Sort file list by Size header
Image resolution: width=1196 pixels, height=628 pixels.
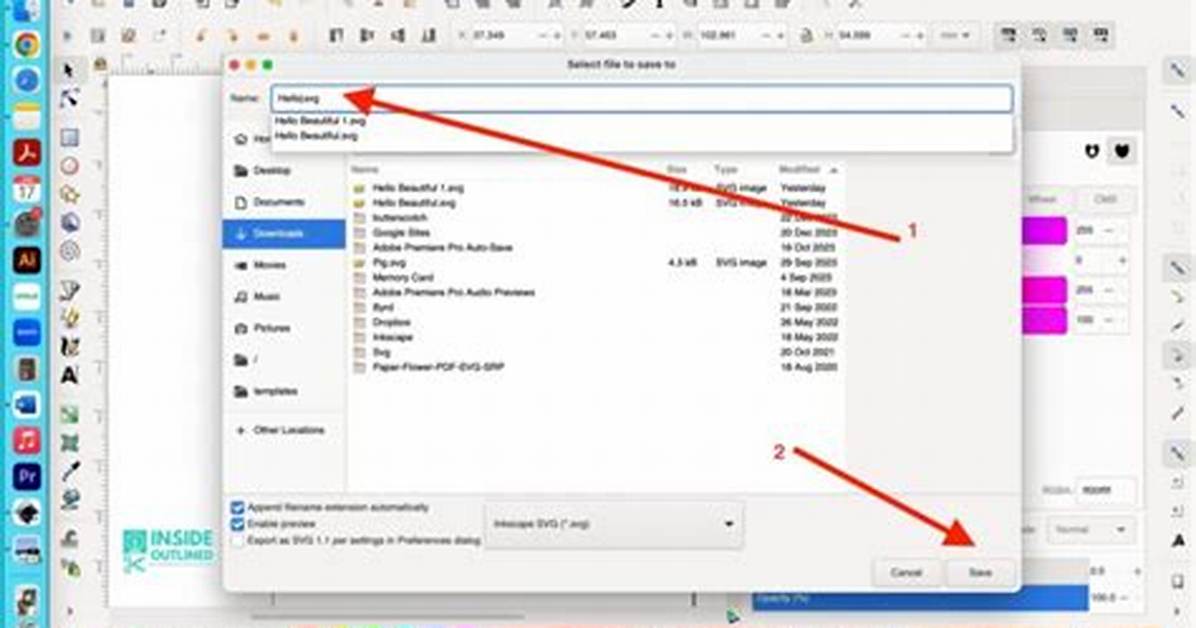click(x=678, y=169)
